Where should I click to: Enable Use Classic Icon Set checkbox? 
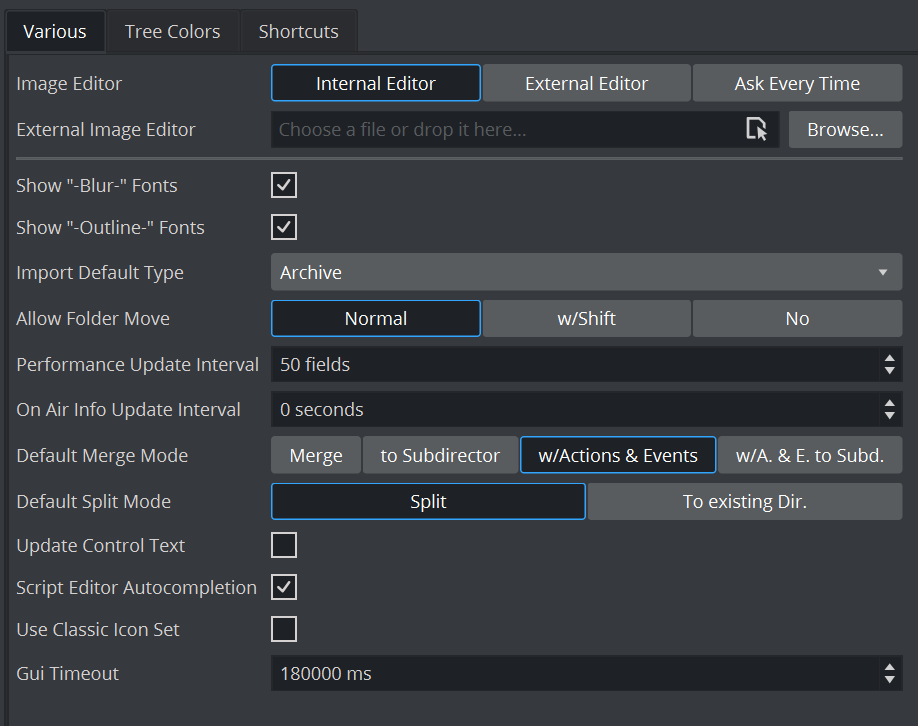[x=284, y=629]
